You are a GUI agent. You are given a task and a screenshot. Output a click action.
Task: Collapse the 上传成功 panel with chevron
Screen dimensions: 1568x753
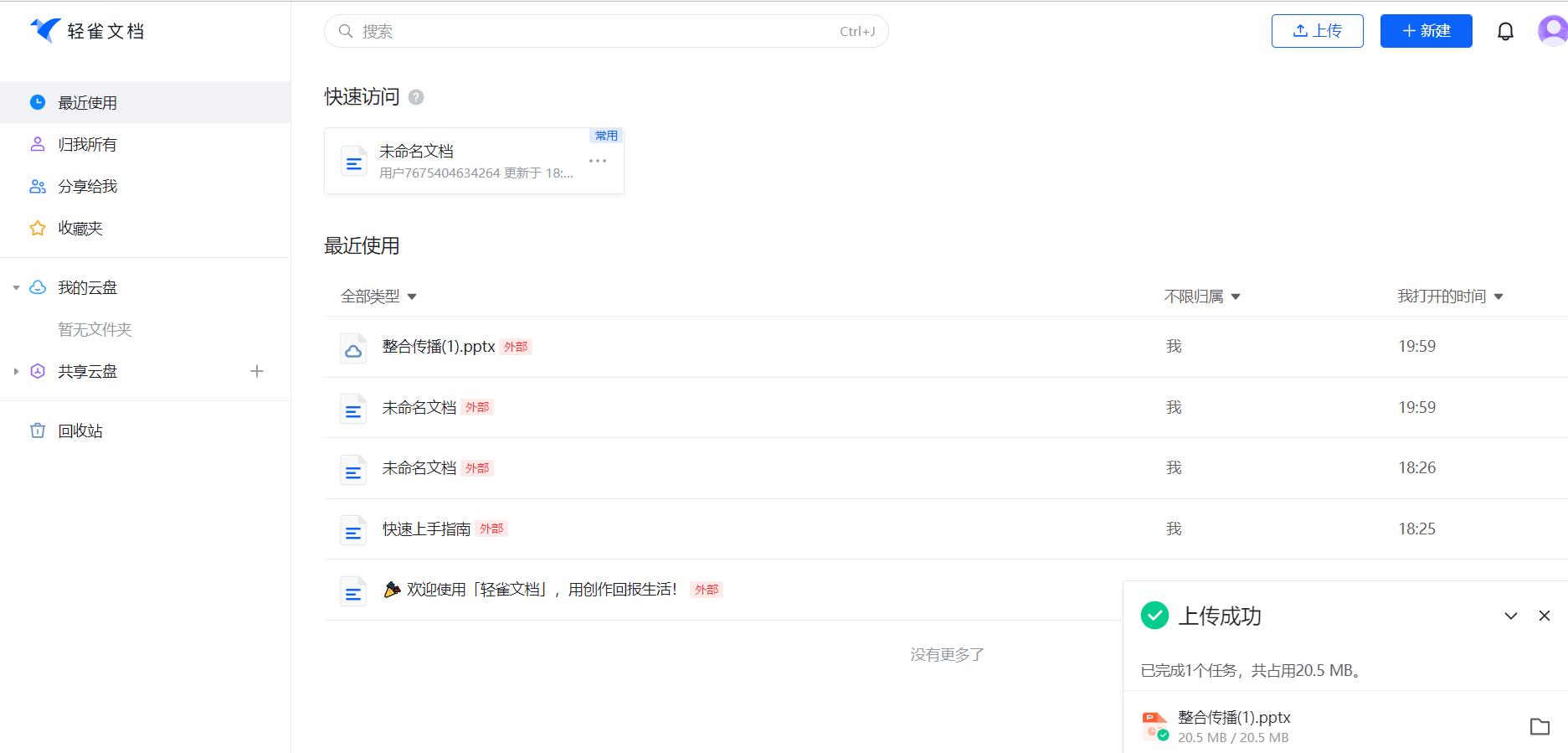coord(1511,616)
